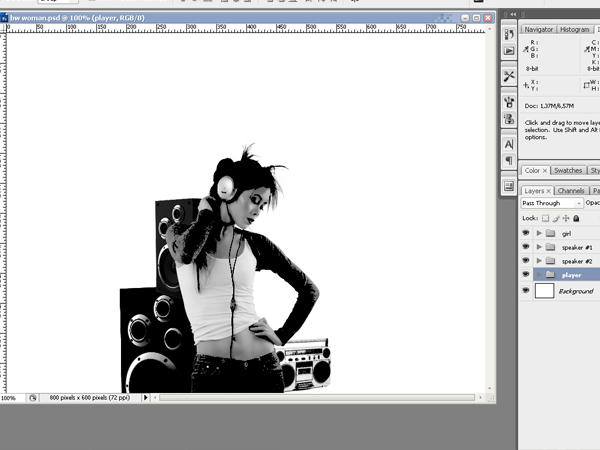Open the Brushes panel icon
The image size is (600, 450).
[x=509, y=103]
